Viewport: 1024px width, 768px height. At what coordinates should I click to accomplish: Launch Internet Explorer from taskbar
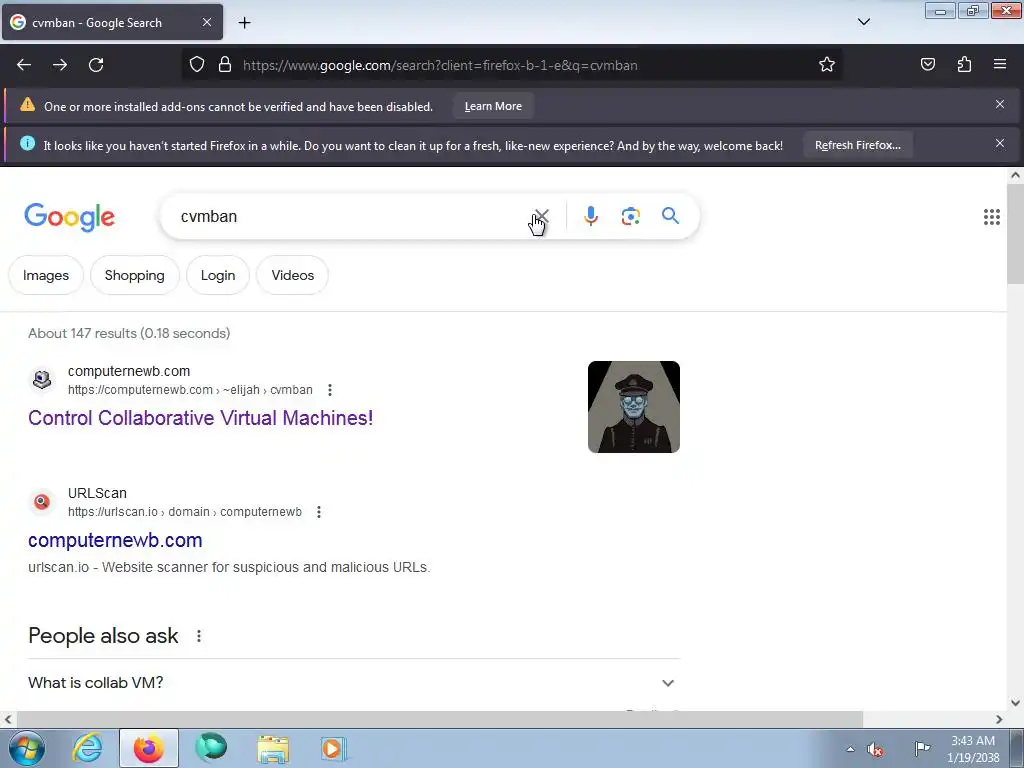tap(88, 748)
